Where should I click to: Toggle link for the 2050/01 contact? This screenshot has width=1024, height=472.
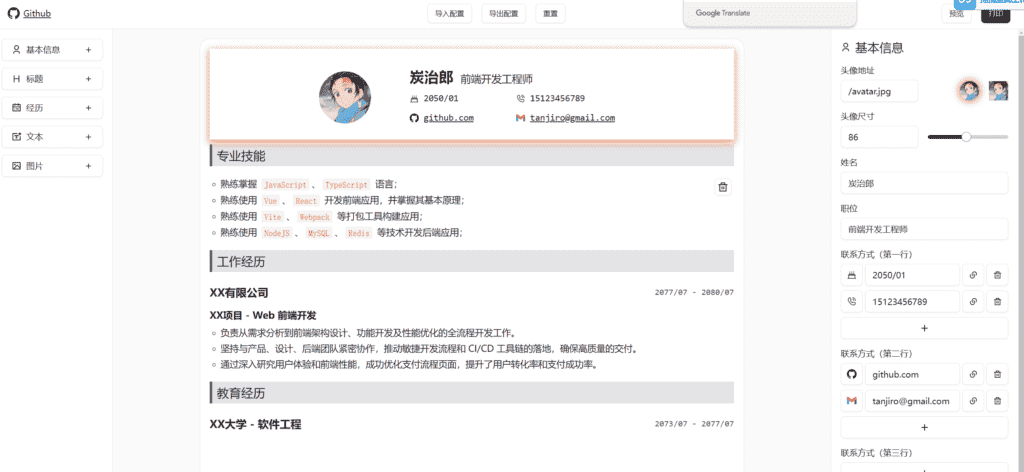point(973,275)
